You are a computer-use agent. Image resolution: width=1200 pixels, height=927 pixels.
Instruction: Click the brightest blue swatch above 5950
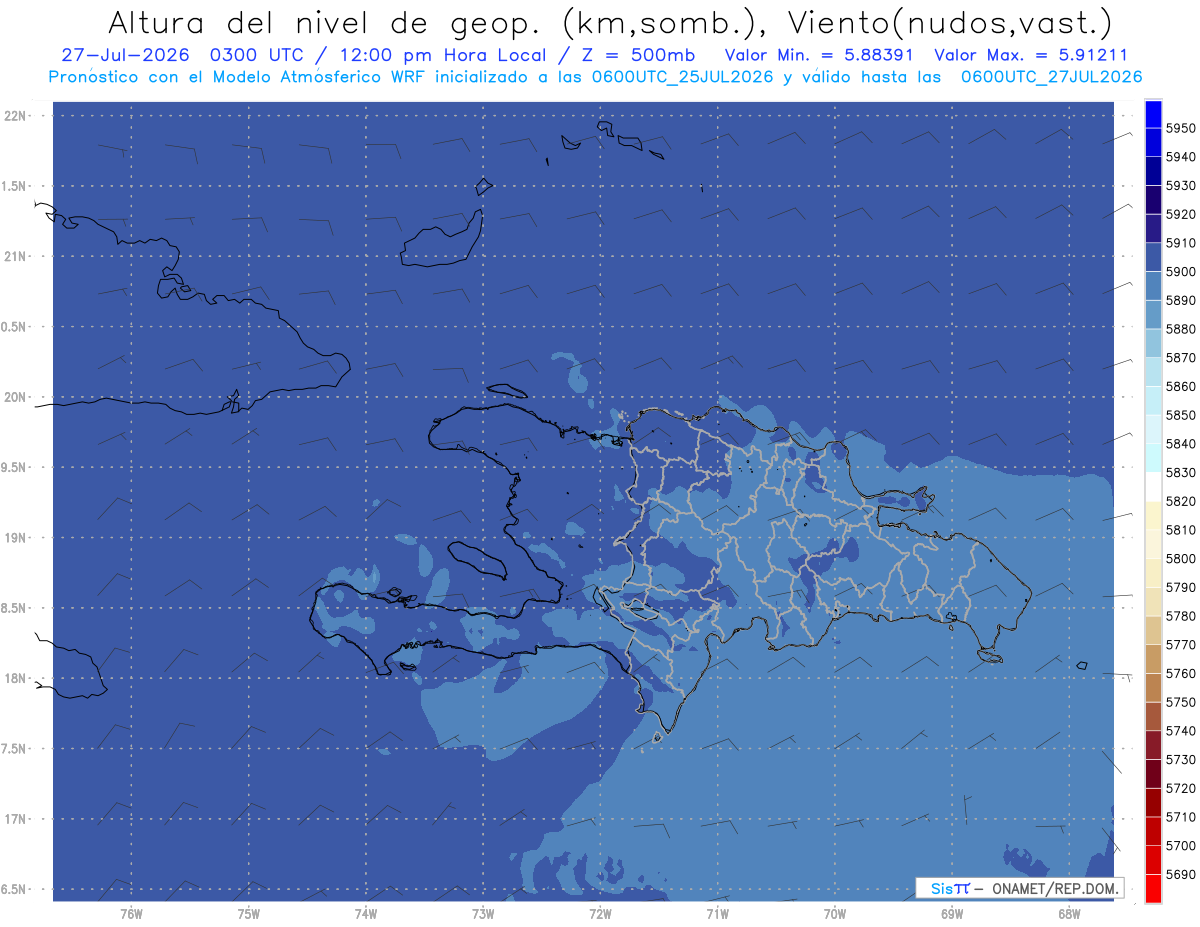(1153, 114)
